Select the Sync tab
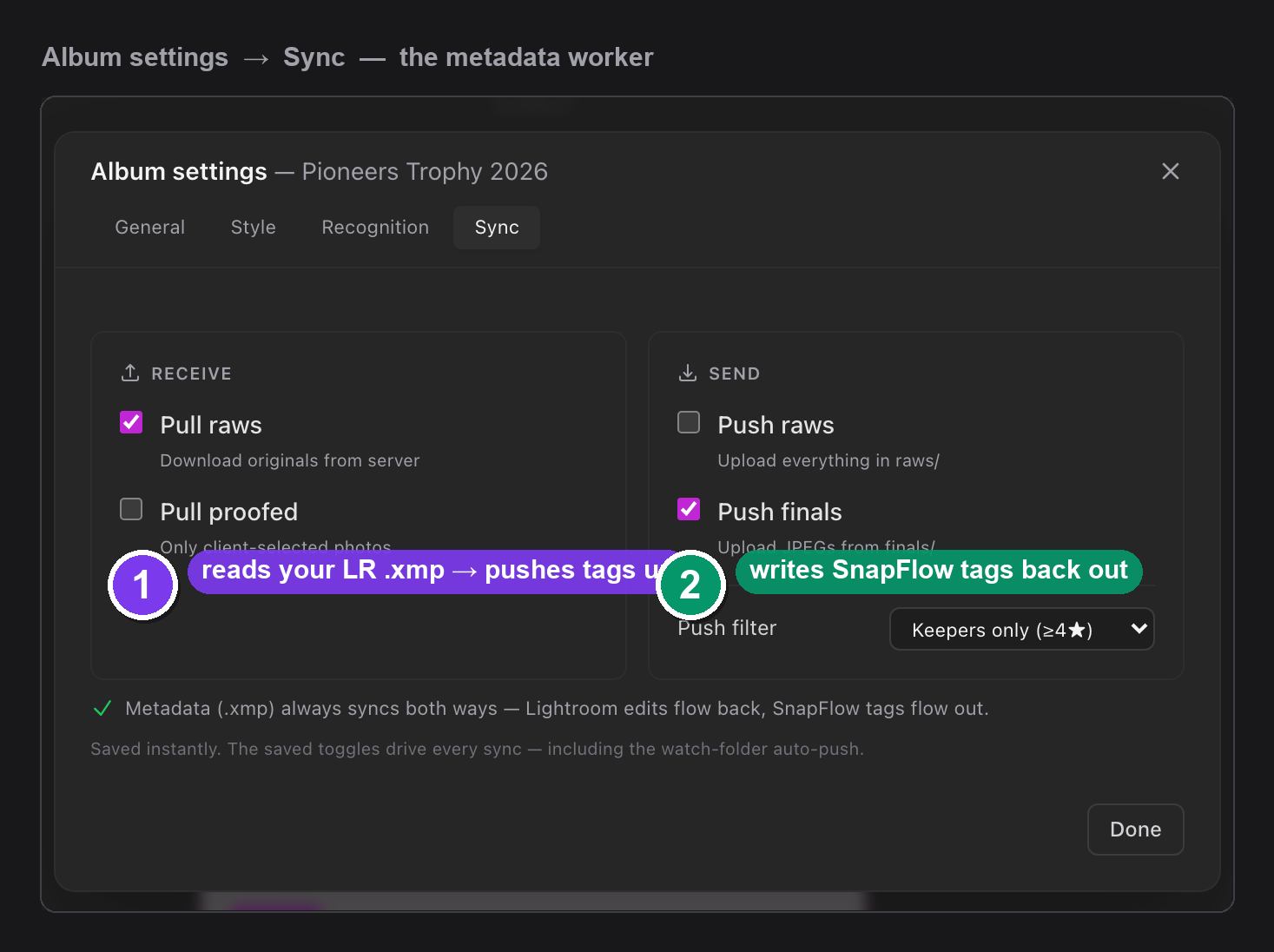The image size is (1274, 952). (x=497, y=228)
